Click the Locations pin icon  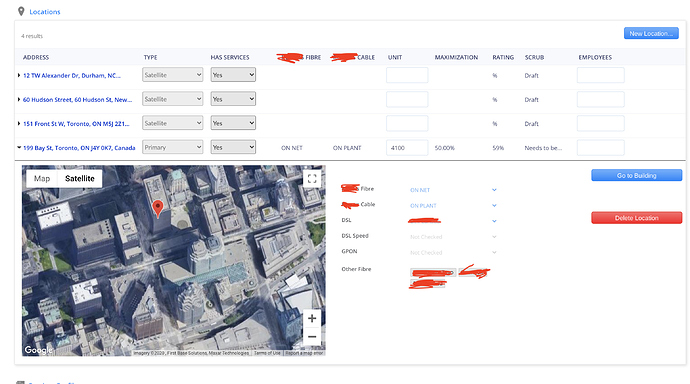[21, 11]
